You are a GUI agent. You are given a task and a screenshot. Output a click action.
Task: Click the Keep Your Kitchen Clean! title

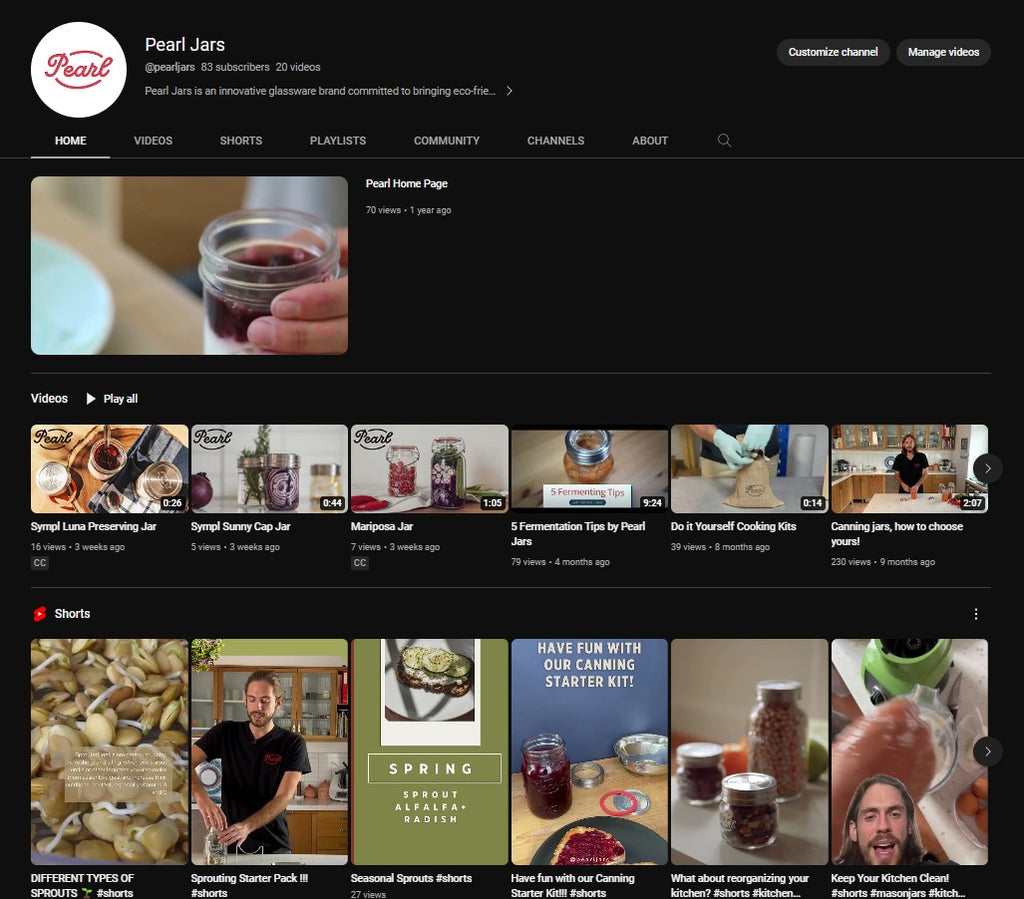(x=898, y=885)
